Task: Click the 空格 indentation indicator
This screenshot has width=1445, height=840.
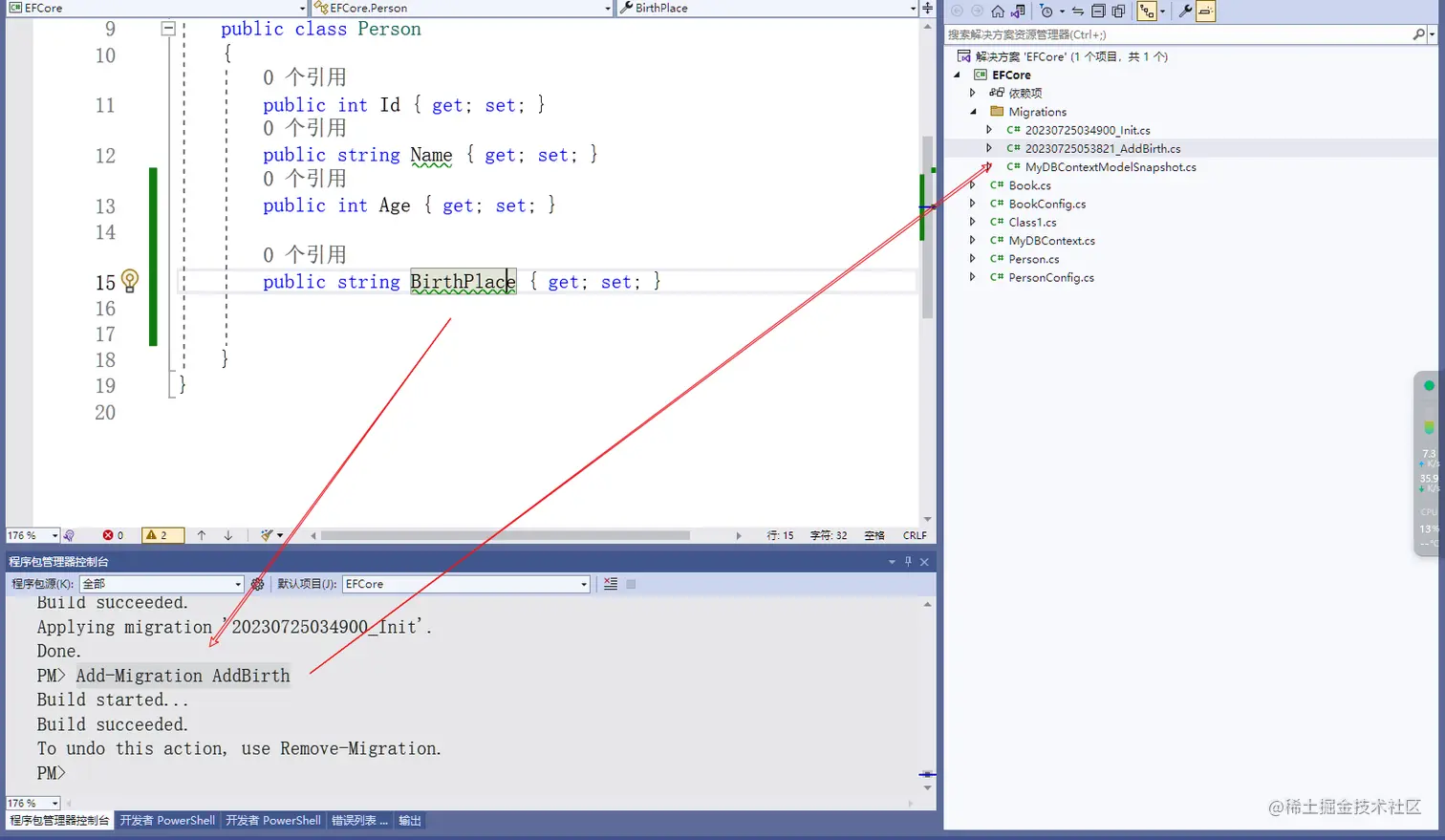Action: 873,535
